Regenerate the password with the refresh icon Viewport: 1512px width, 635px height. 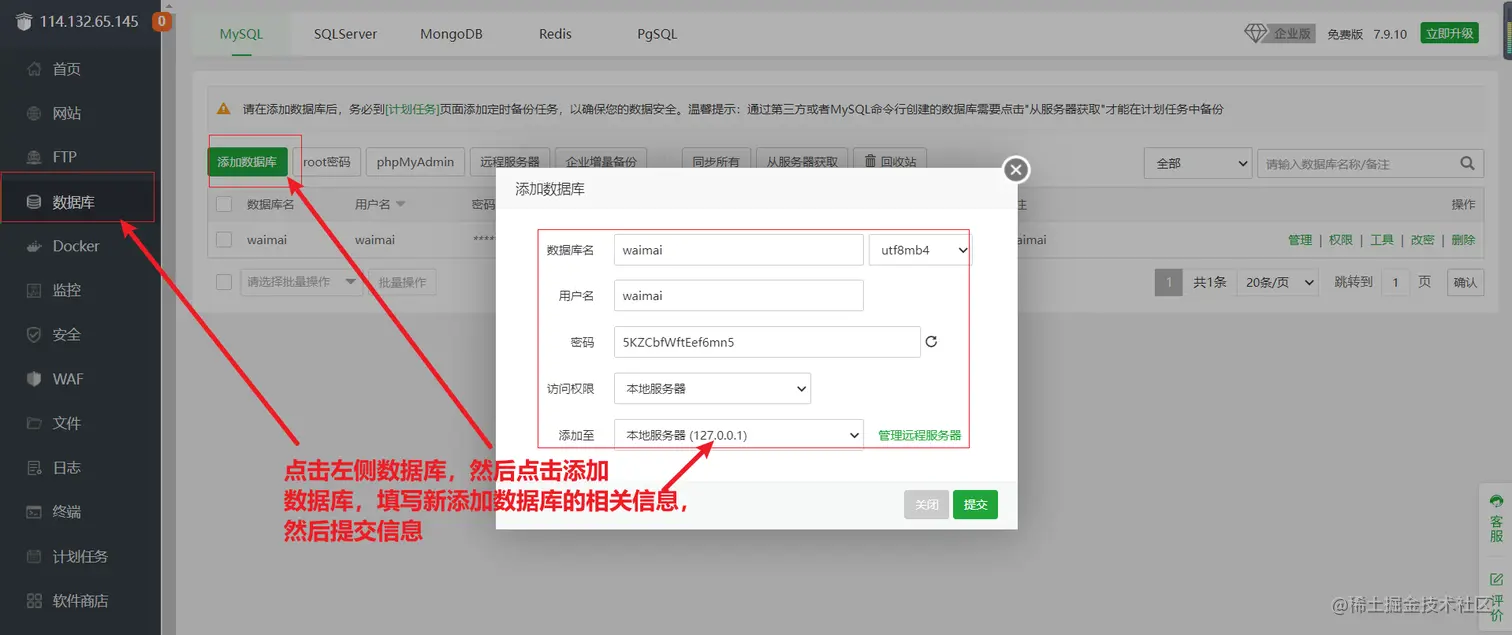coord(931,342)
